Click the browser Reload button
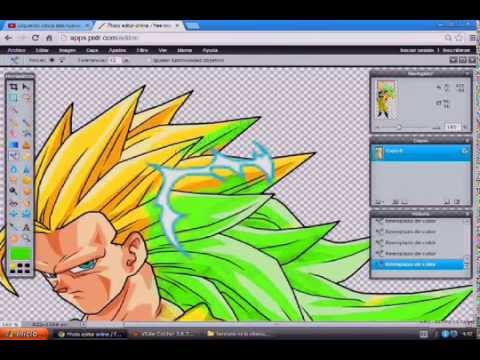 (36, 38)
